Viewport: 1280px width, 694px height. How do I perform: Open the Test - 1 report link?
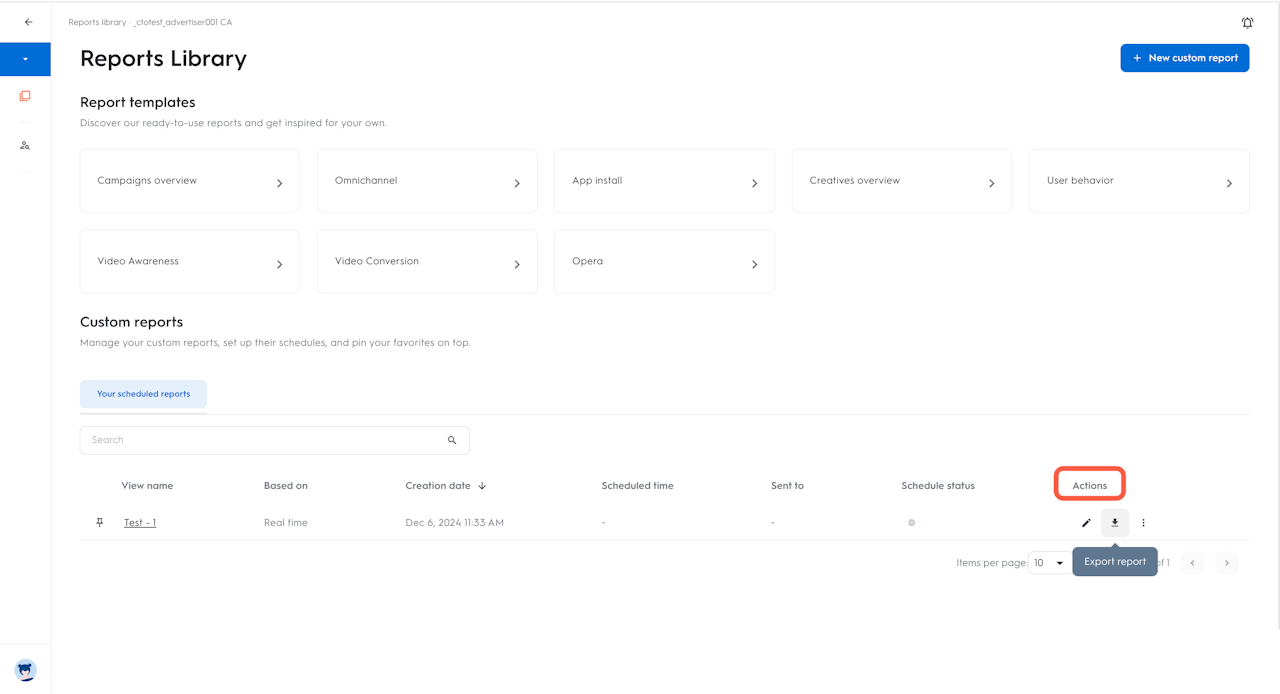(x=140, y=523)
